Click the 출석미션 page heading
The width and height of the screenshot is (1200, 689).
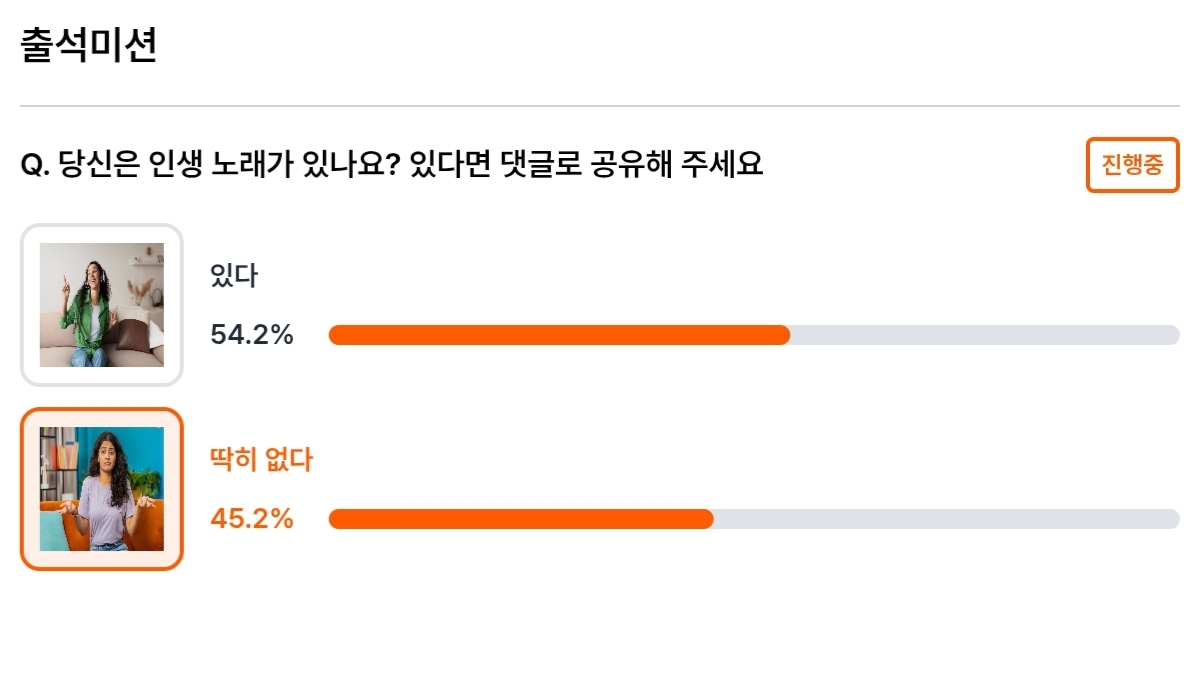89,47
